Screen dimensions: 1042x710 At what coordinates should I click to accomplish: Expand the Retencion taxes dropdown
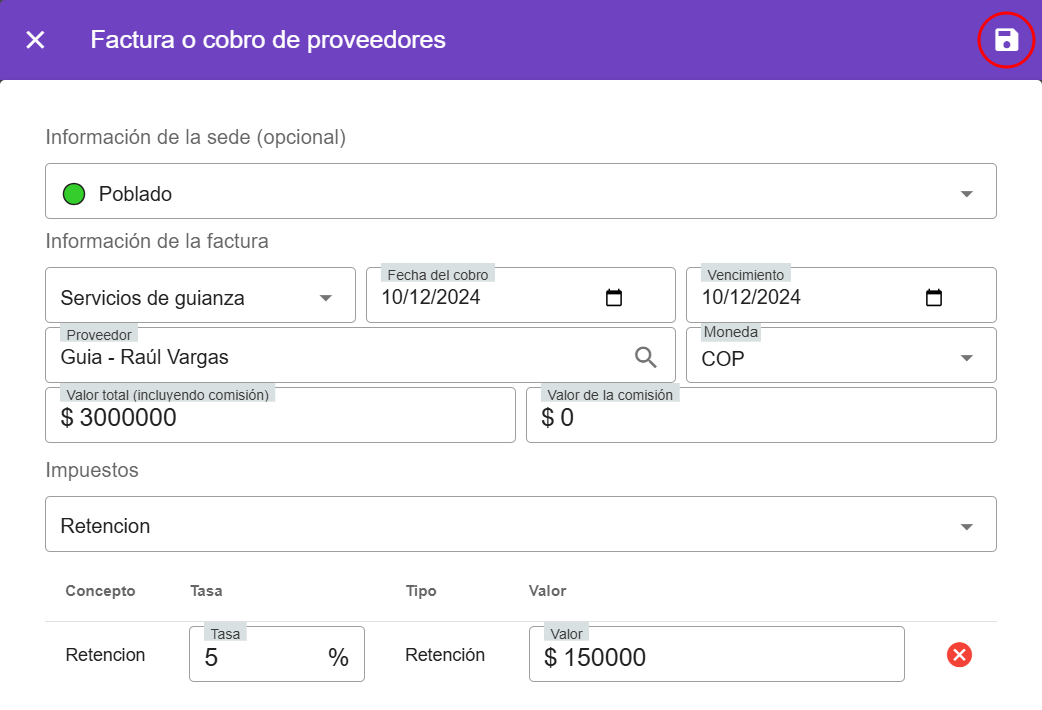click(966, 526)
